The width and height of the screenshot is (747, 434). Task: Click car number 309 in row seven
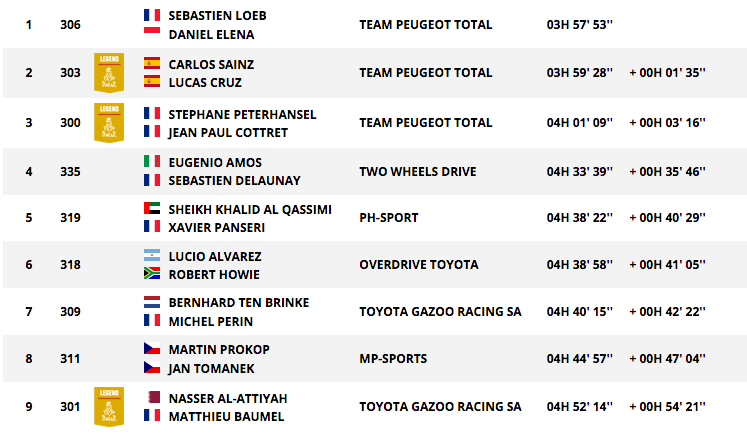coord(70,312)
